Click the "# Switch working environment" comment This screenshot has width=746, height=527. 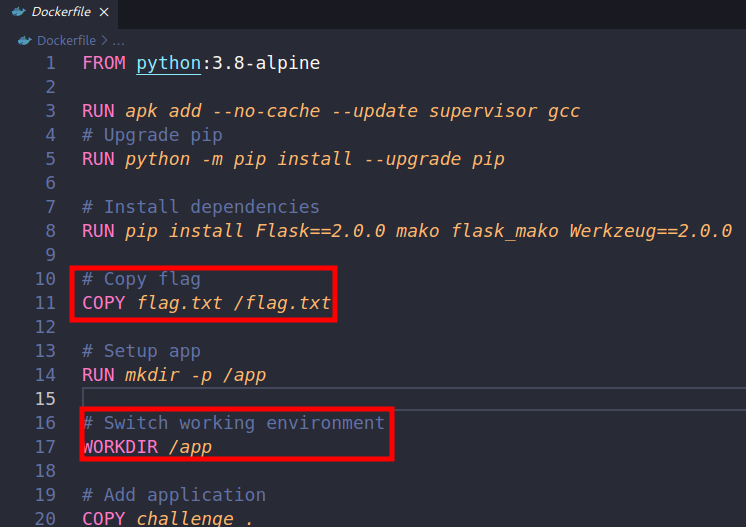tap(233, 423)
